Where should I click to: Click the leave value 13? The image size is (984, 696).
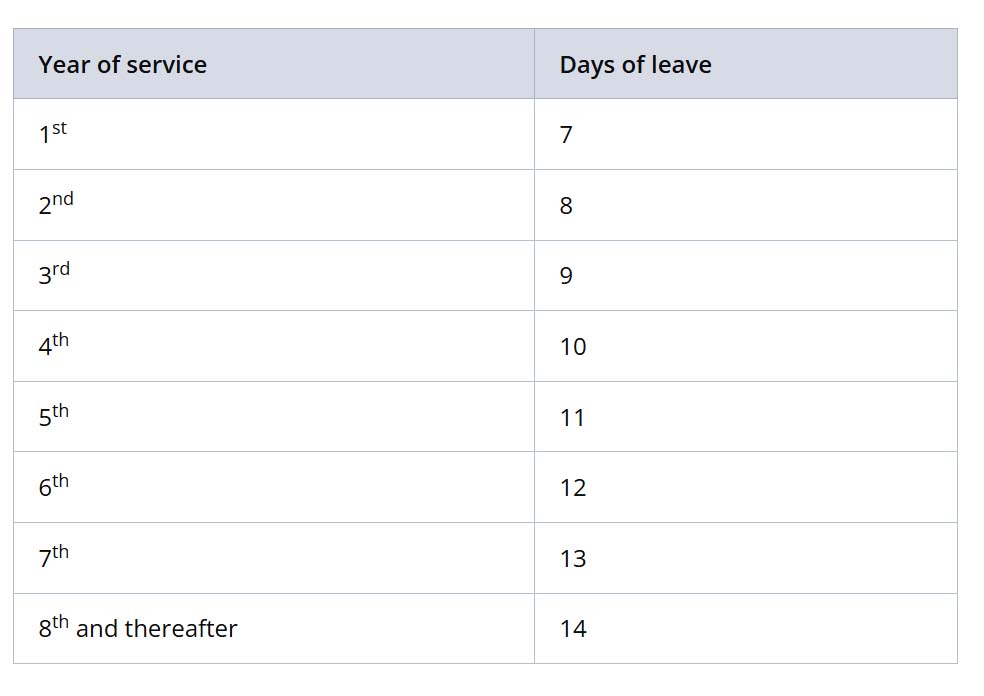tap(573, 559)
